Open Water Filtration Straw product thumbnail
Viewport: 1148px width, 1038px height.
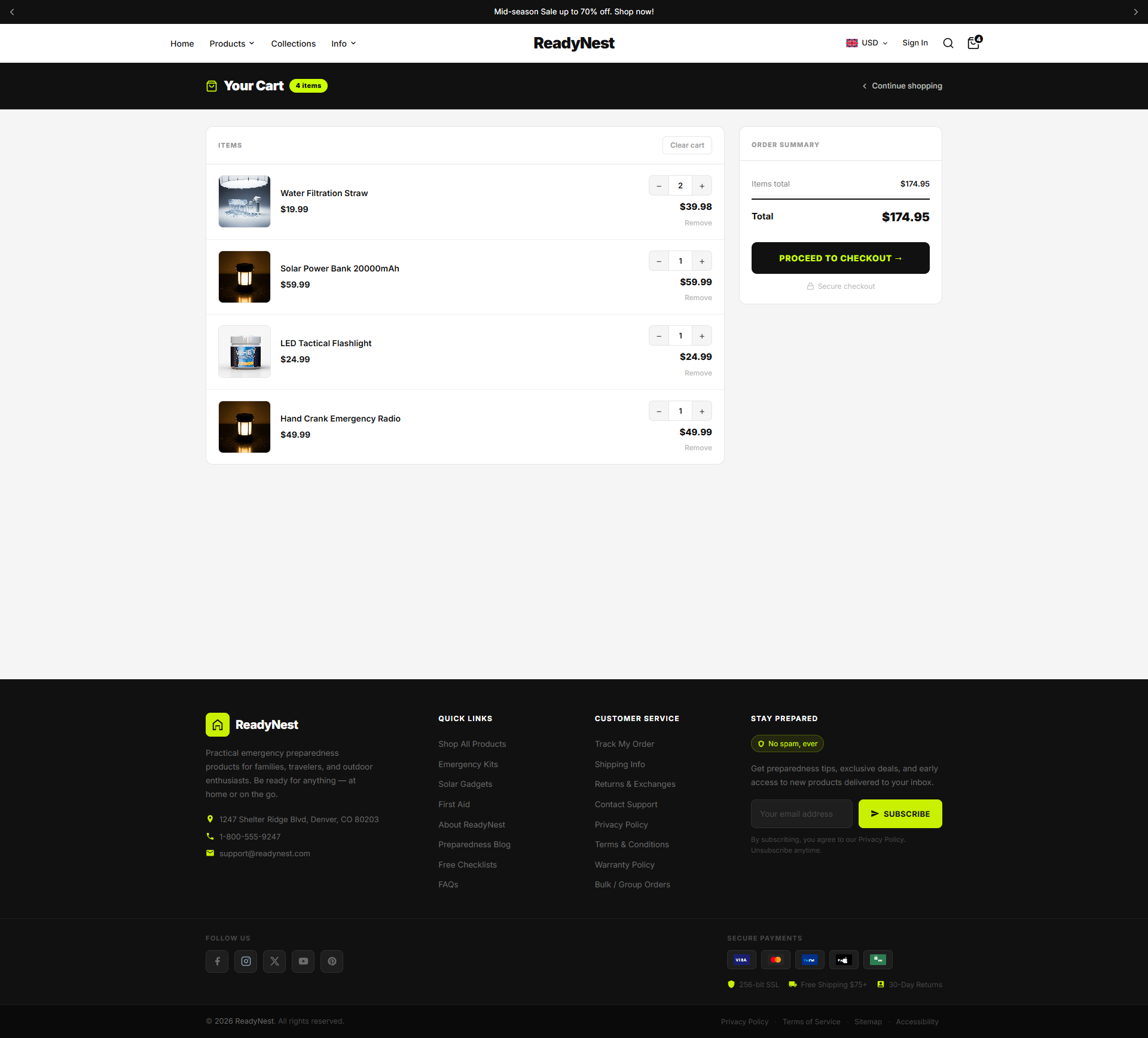245,202
